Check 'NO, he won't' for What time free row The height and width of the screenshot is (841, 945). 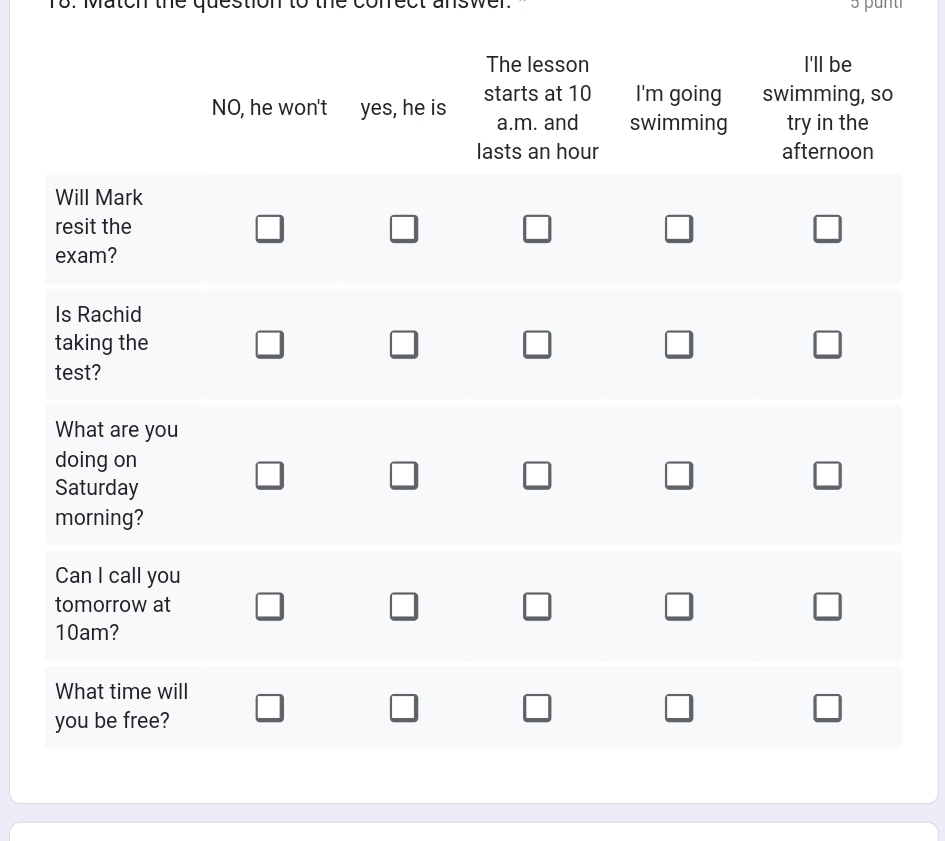click(269, 708)
